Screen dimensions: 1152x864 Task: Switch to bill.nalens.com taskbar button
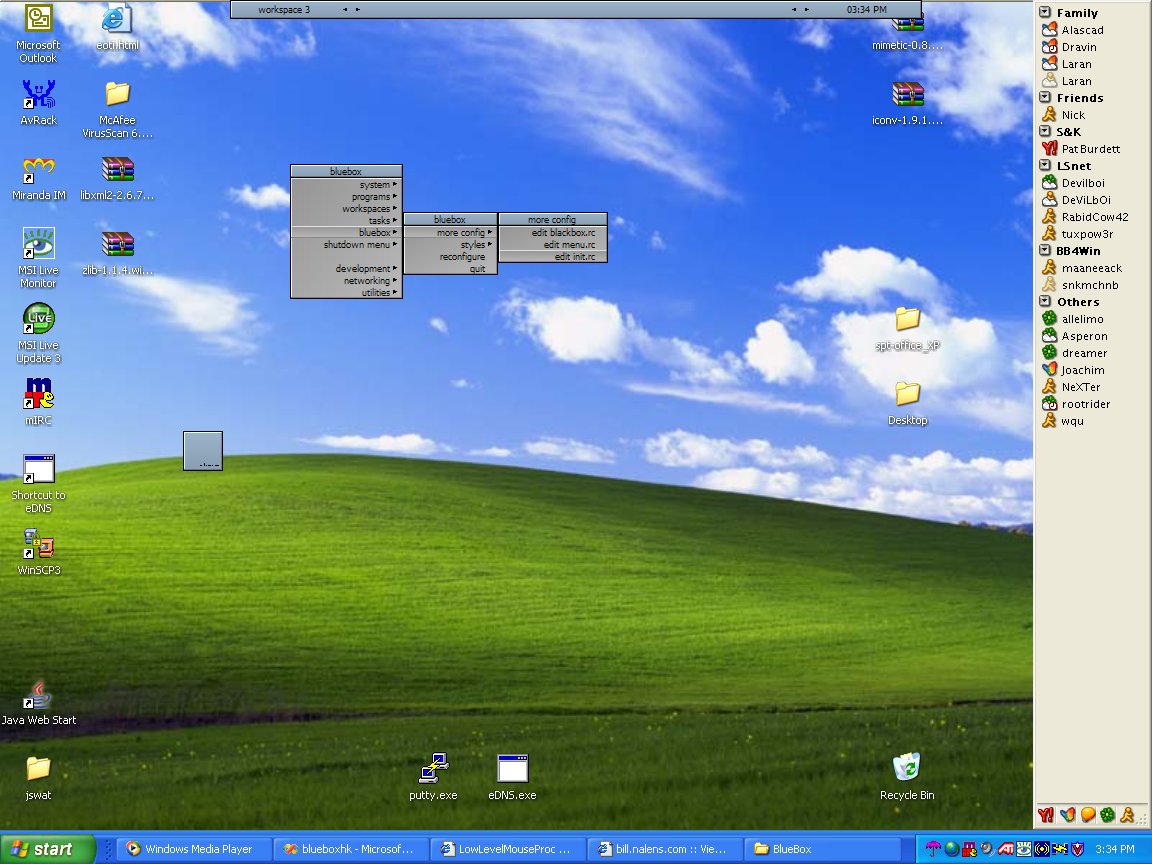(x=665, y=849)
